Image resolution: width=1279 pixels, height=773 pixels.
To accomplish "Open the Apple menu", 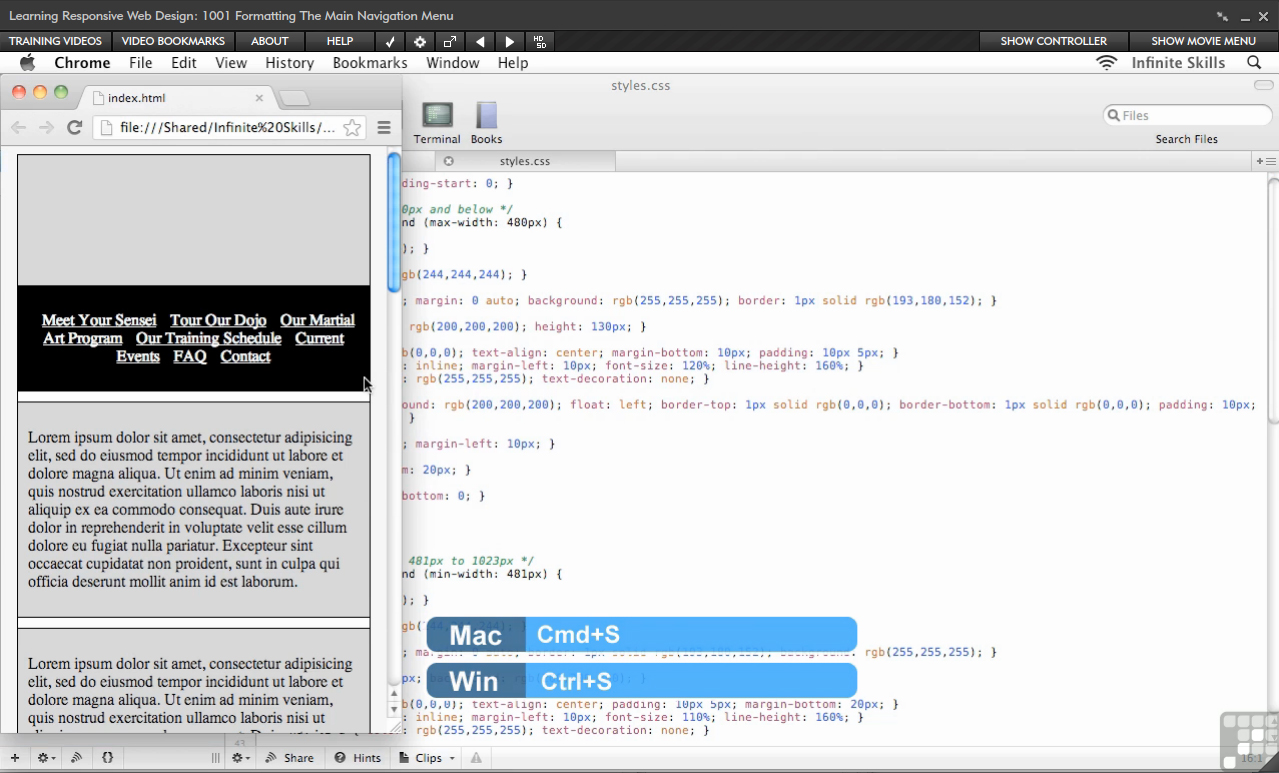I will [27, 62].
